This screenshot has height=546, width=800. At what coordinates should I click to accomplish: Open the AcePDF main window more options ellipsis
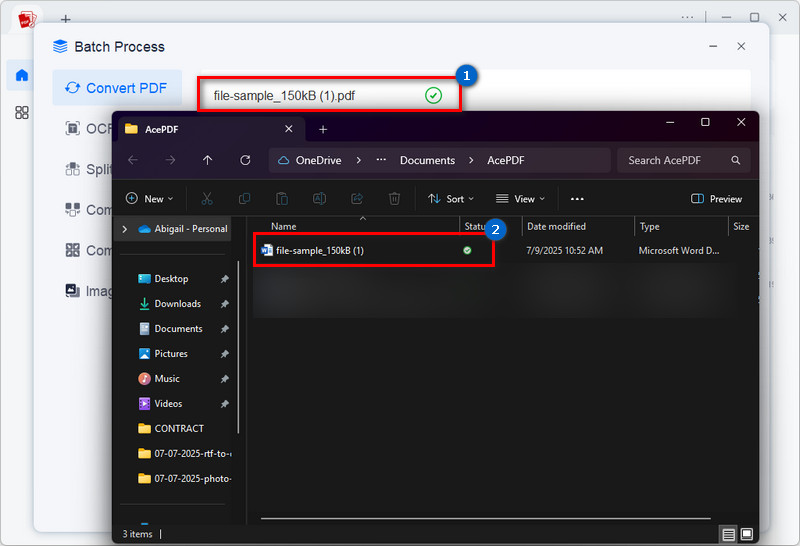click(687, 17)
